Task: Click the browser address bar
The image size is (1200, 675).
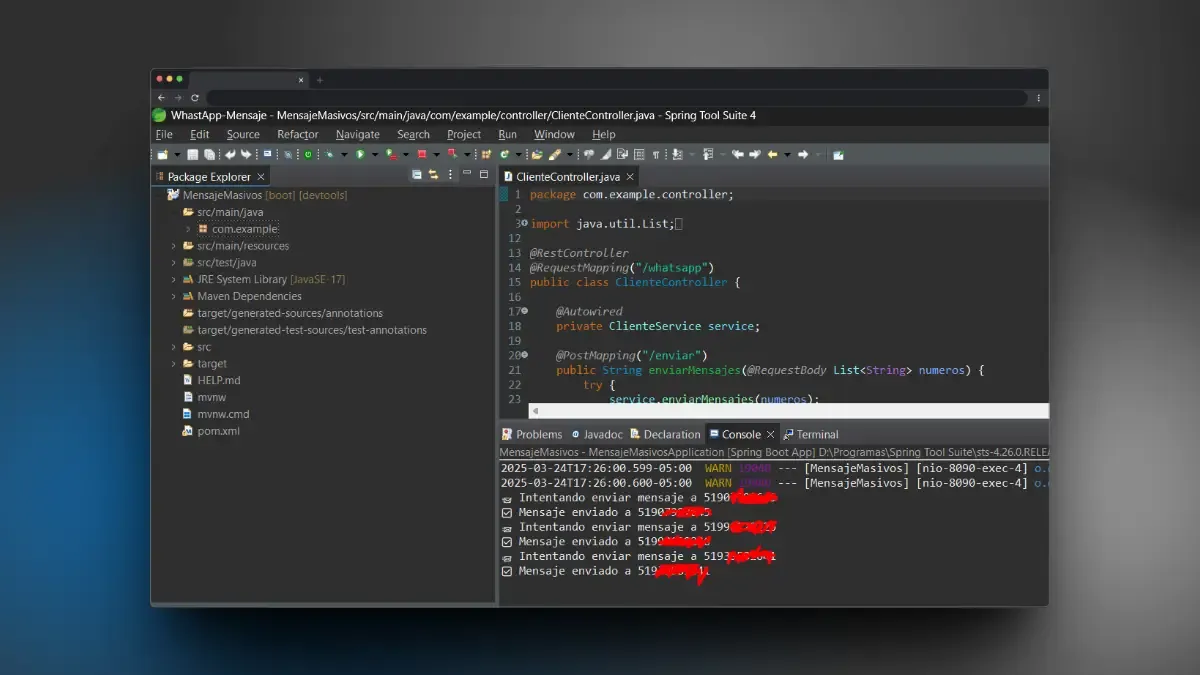Action: (x=618, y=98)
